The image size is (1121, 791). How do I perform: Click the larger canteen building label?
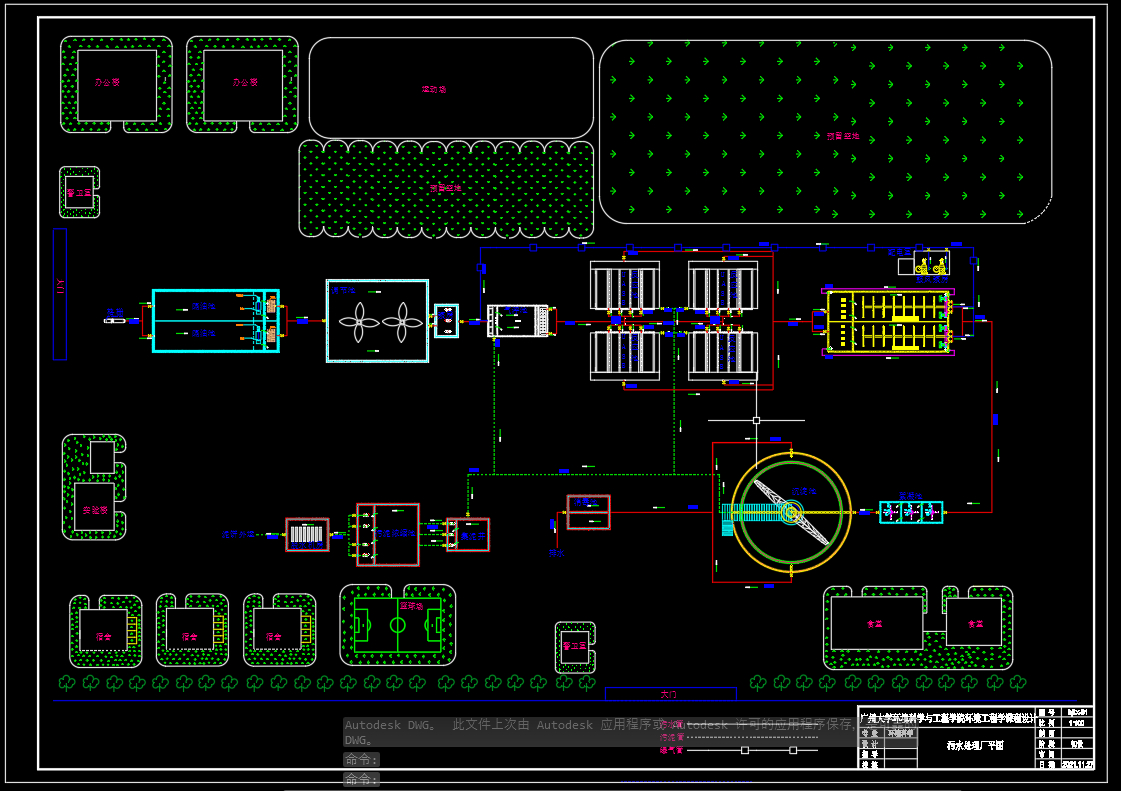pyautogui.click(x=874, y=624)
